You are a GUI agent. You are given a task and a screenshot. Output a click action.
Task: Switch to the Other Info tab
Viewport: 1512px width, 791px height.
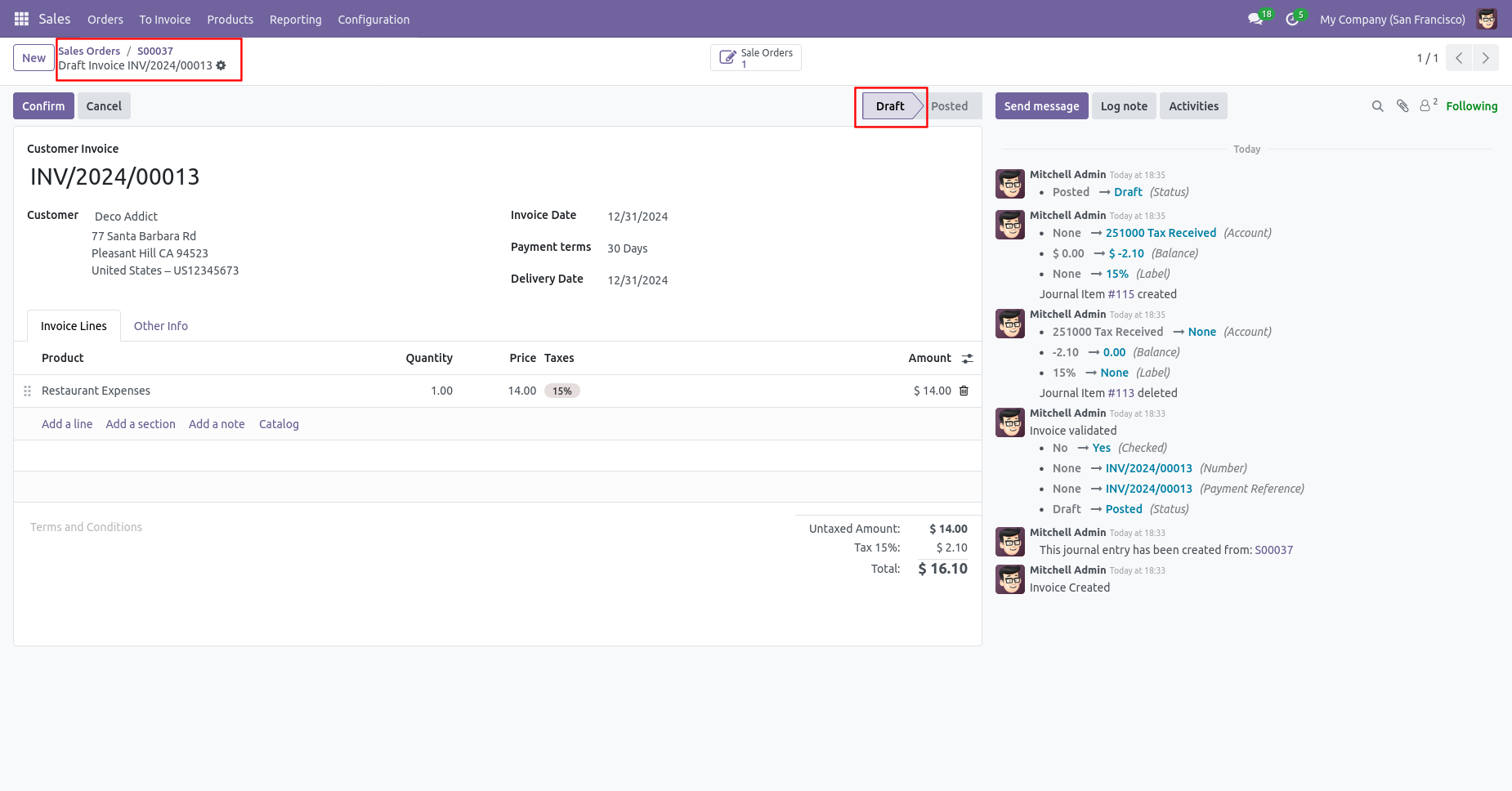161,326
